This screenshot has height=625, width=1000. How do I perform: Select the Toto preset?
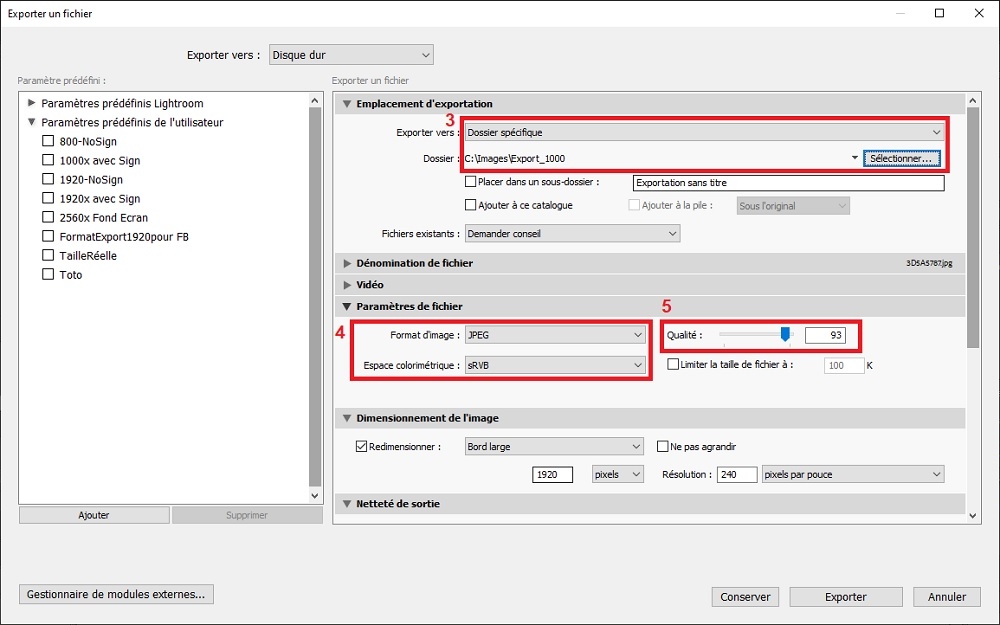pos(71,275)
